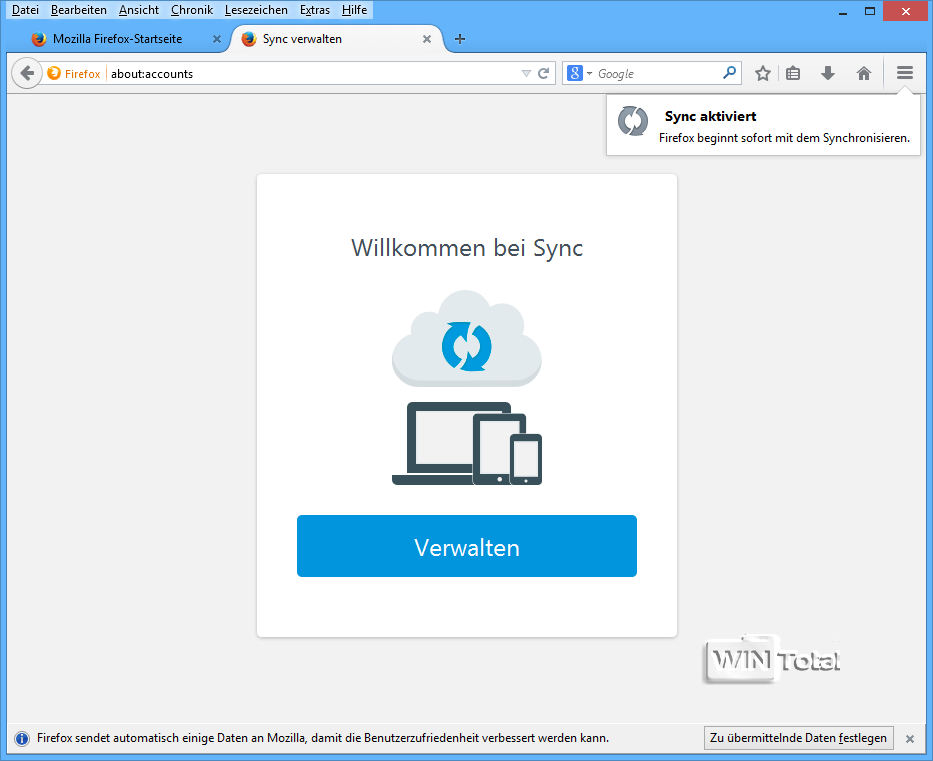This screenshot has width=933, height=761.
Task: Open the Bearbeiten menu
Action: point(79,10)
